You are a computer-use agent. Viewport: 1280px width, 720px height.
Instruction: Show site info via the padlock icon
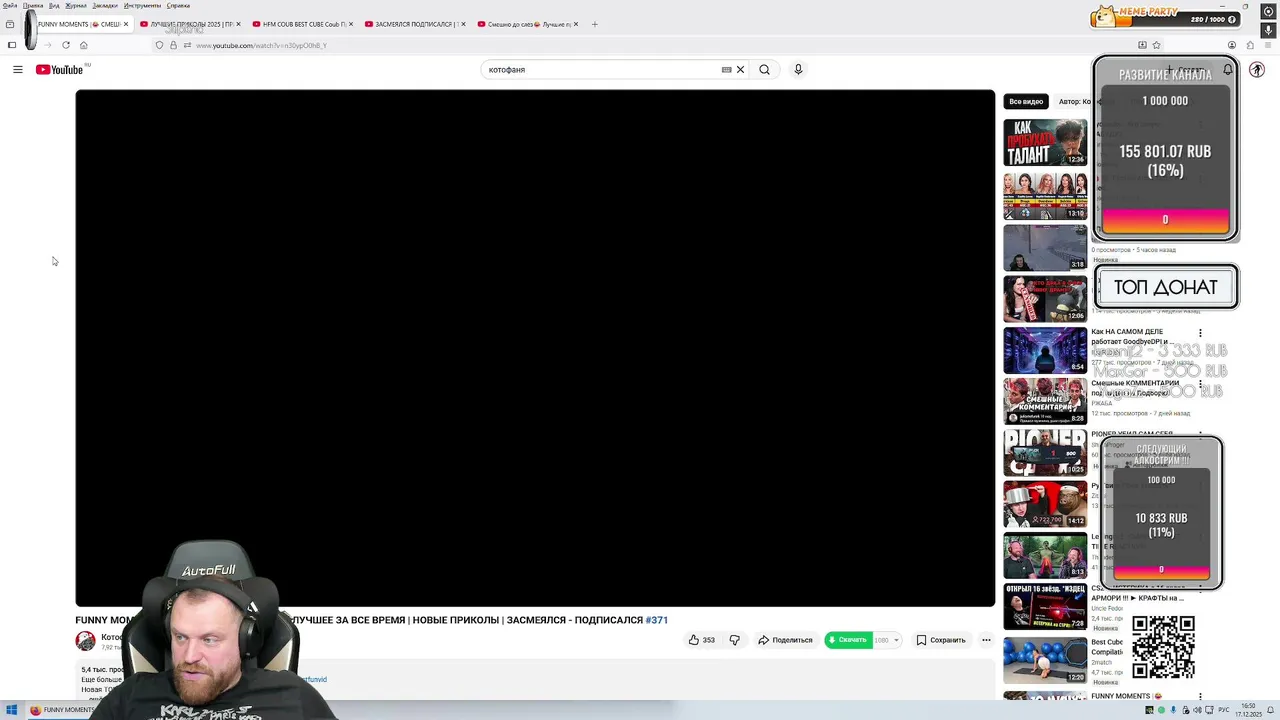(173, 45)
